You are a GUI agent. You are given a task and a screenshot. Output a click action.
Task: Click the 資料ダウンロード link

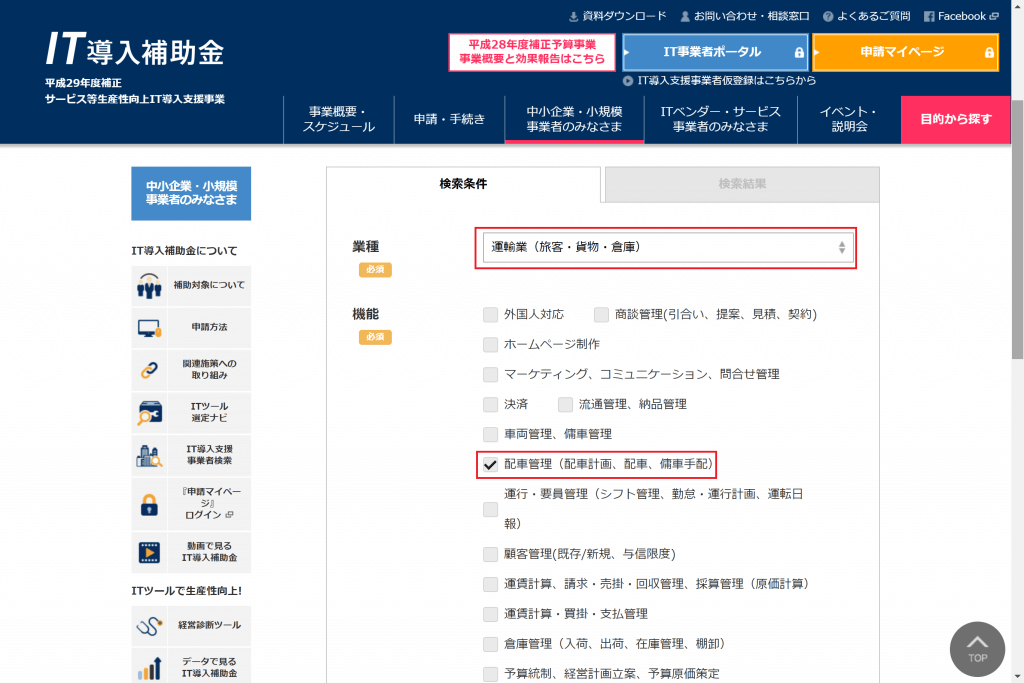[x=617, y=16]
